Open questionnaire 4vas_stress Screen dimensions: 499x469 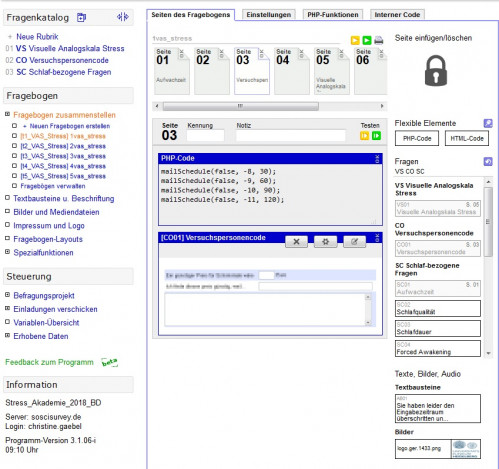[63, 166]
